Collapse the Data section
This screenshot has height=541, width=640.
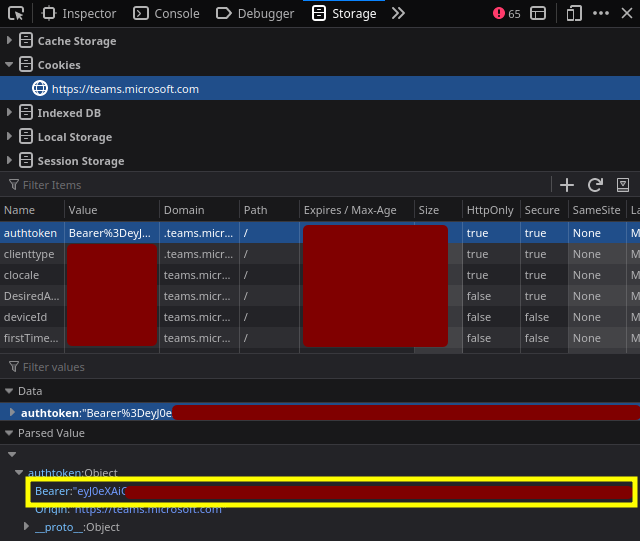click(x=9, y=391)
